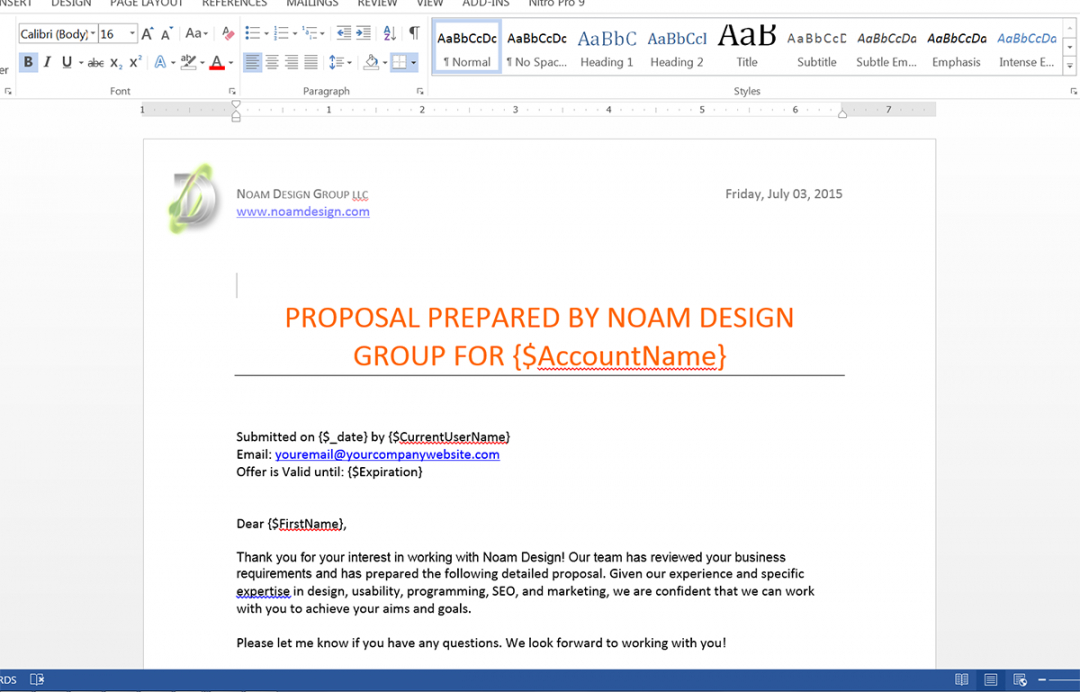
Task: Expand the borders dropdown arrow
Action: (x=413, y=63)
